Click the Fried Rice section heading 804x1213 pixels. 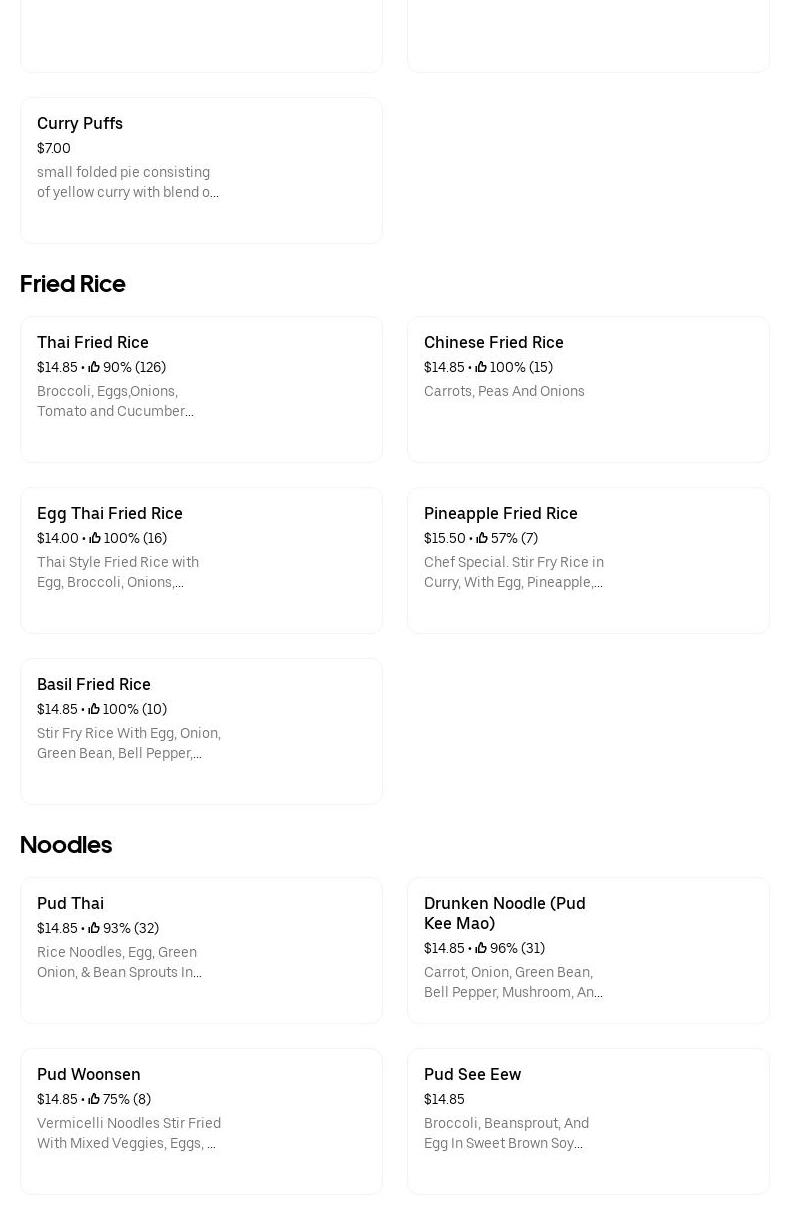point(73,284)
